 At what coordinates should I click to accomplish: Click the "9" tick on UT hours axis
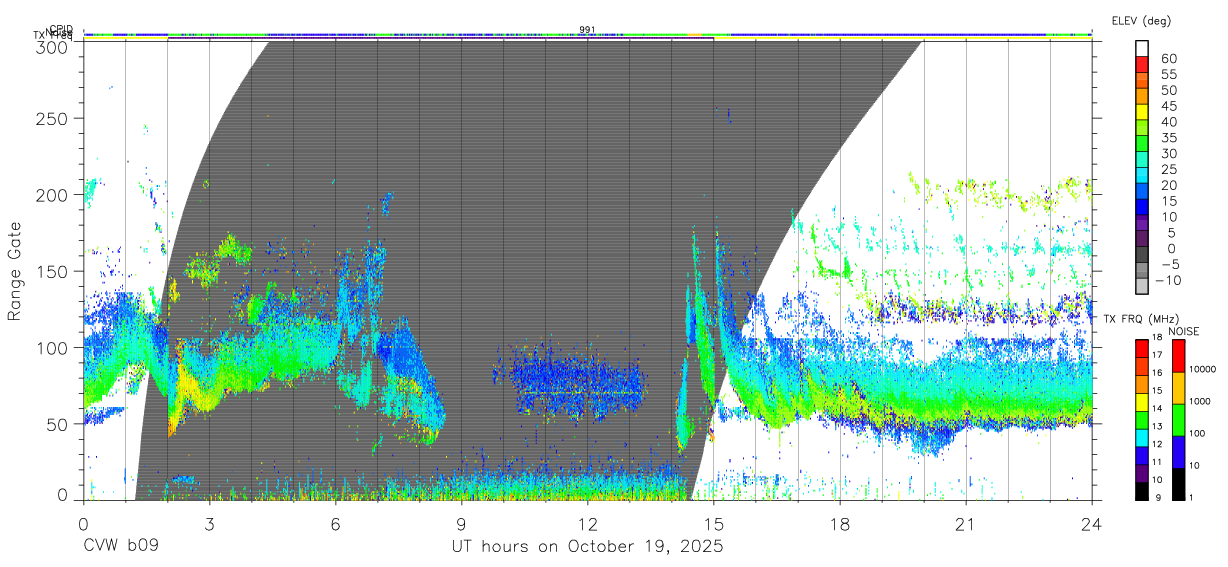(x=461, y=523)
